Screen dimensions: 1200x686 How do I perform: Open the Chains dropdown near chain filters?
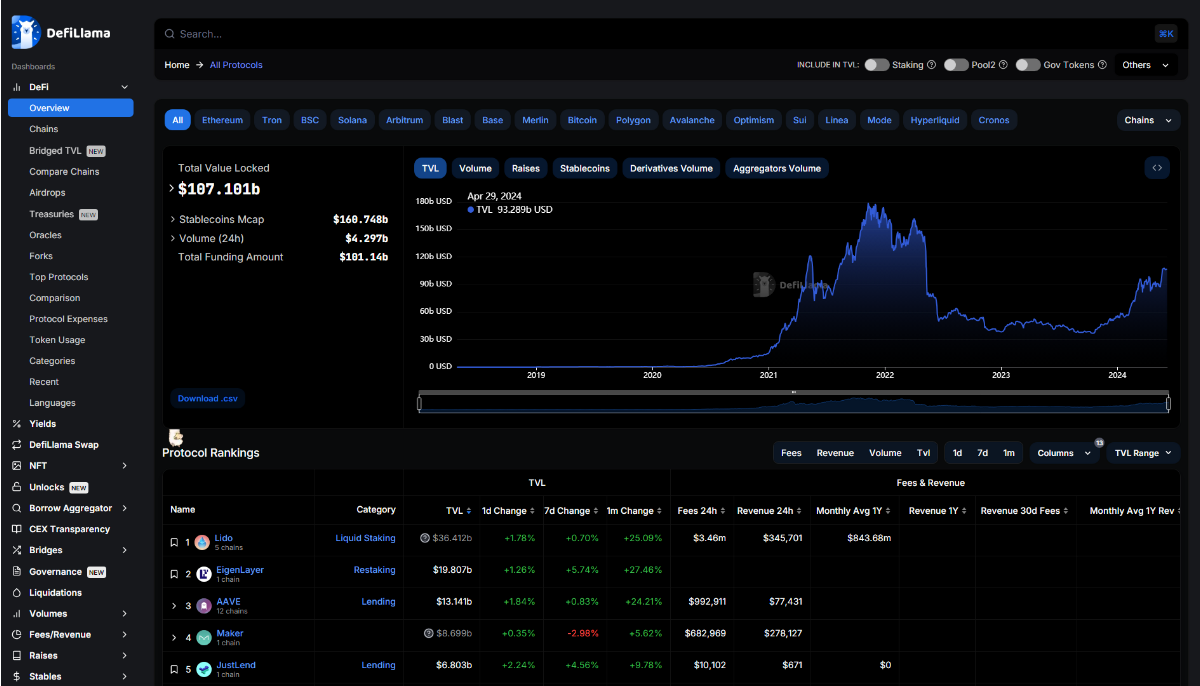1148,119
